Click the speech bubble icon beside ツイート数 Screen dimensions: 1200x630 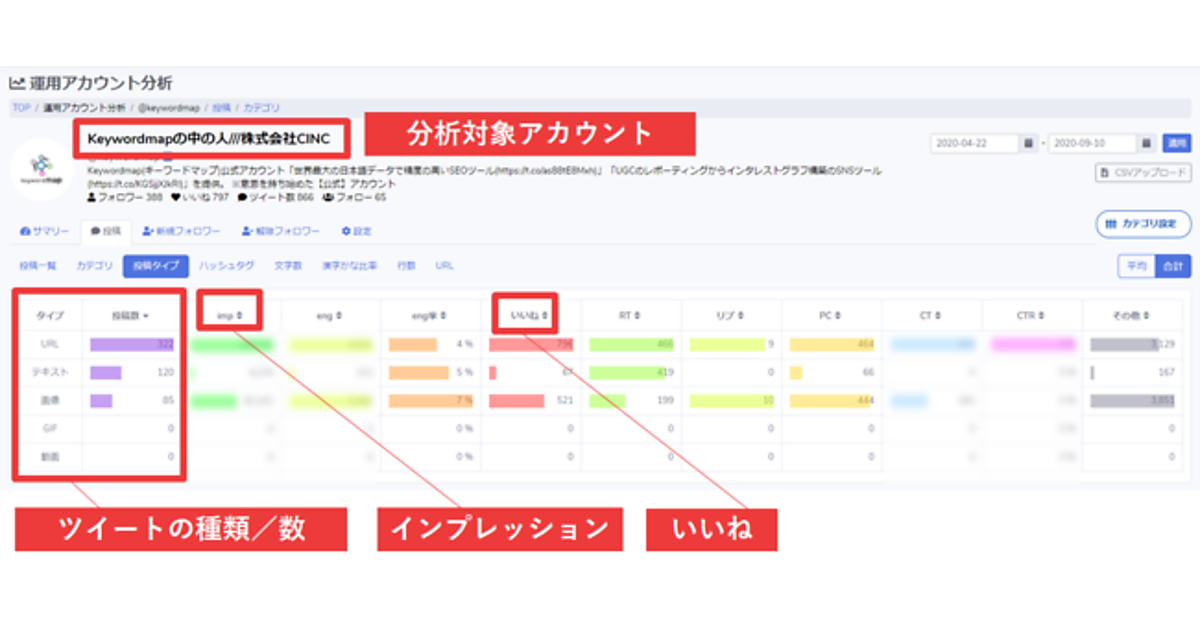242,198
